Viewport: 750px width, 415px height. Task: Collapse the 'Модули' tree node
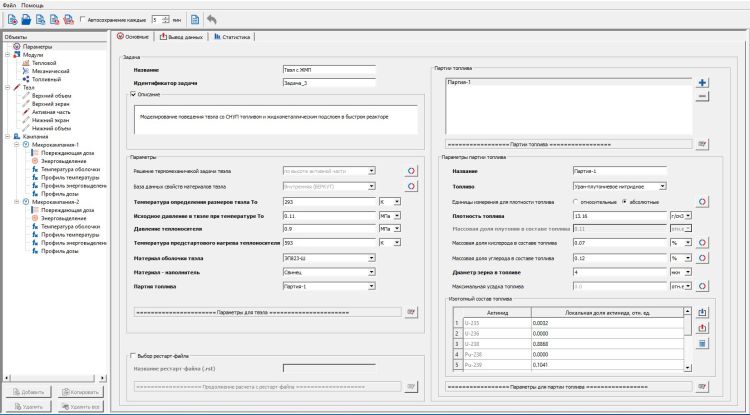pyautogui.click(x=8, y=55)
